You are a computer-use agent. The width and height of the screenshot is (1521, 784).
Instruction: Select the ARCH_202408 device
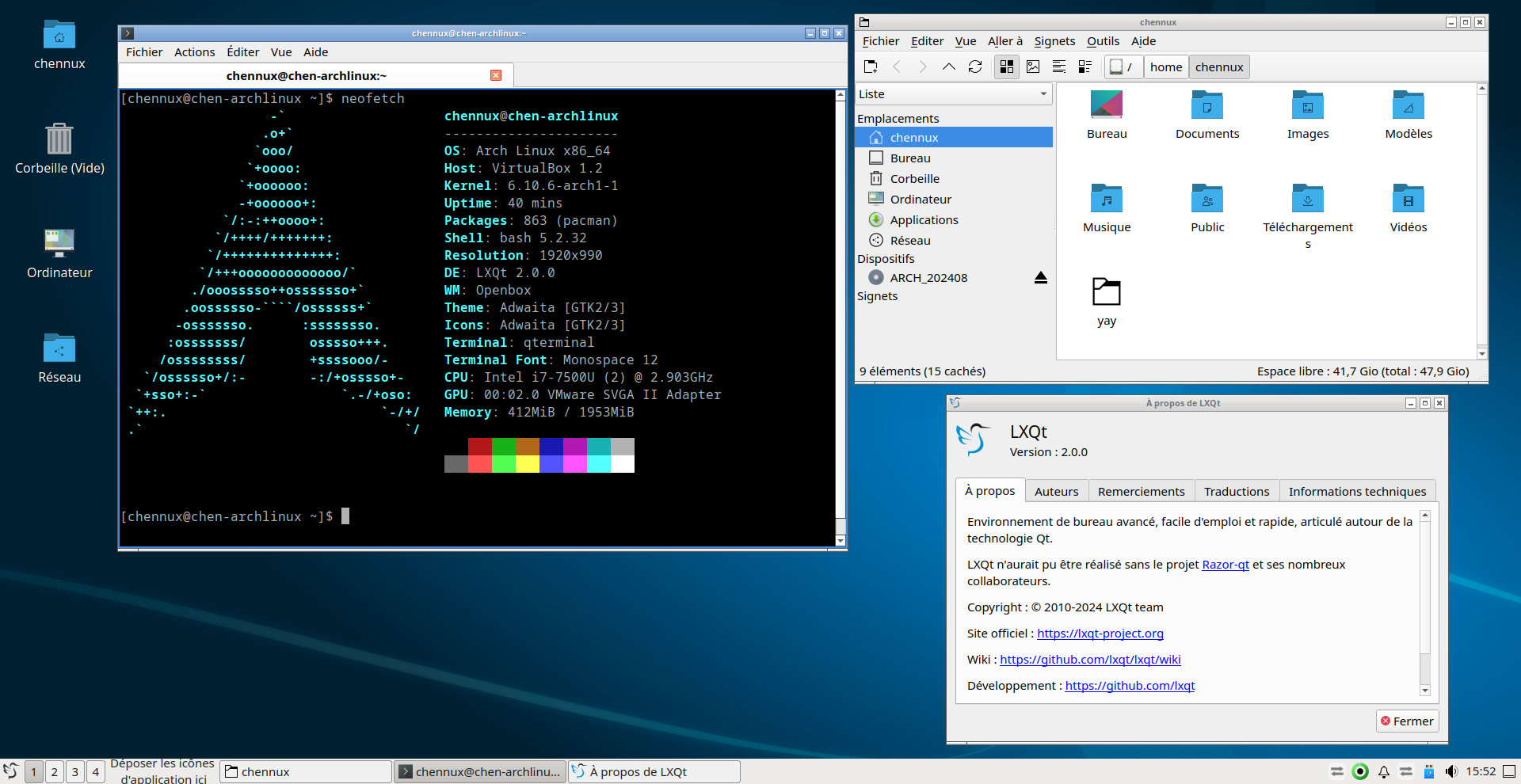click(x=928, y=278)
